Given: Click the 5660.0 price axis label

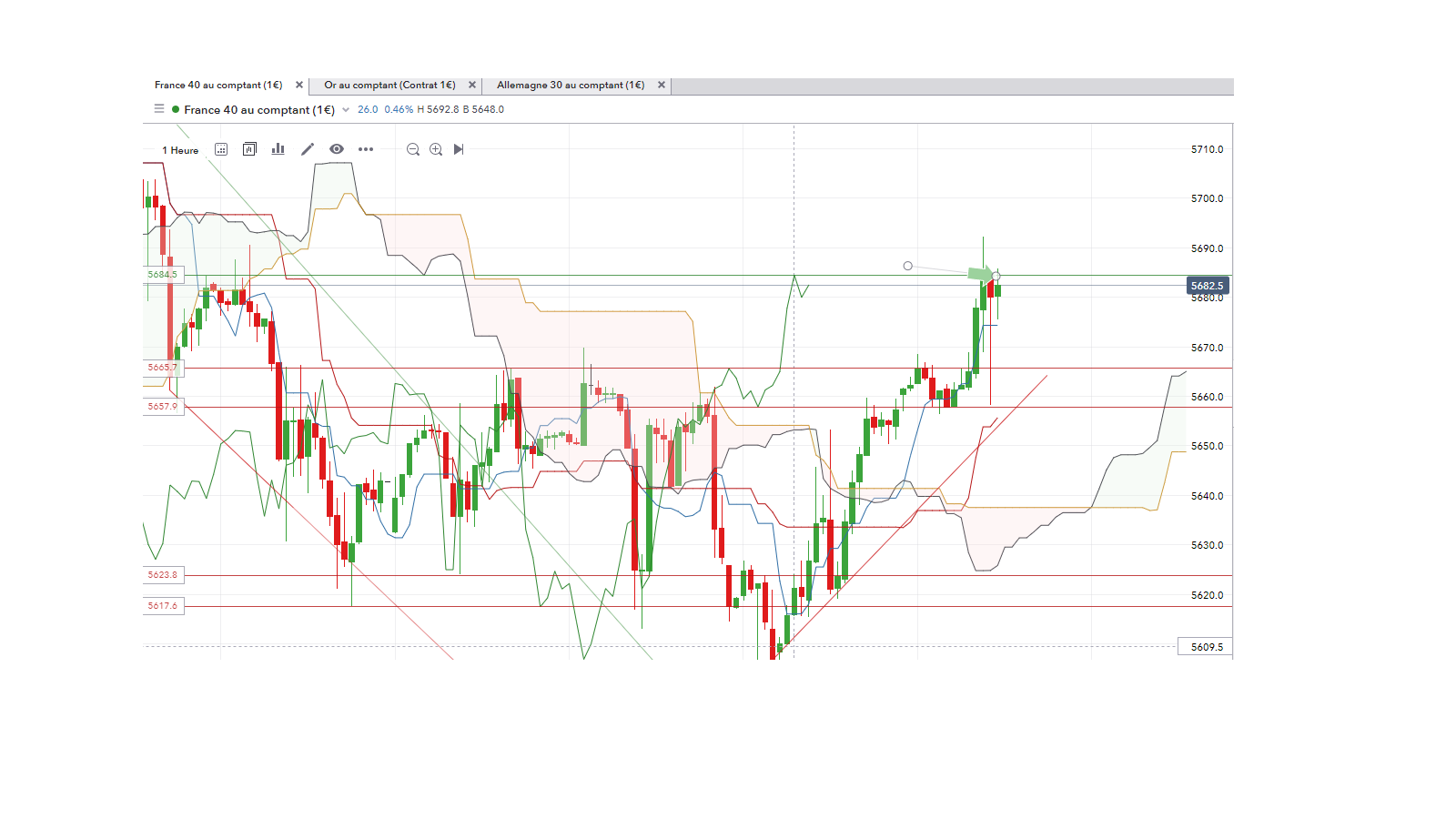Looking at the screenshot, I should 1208,397.
